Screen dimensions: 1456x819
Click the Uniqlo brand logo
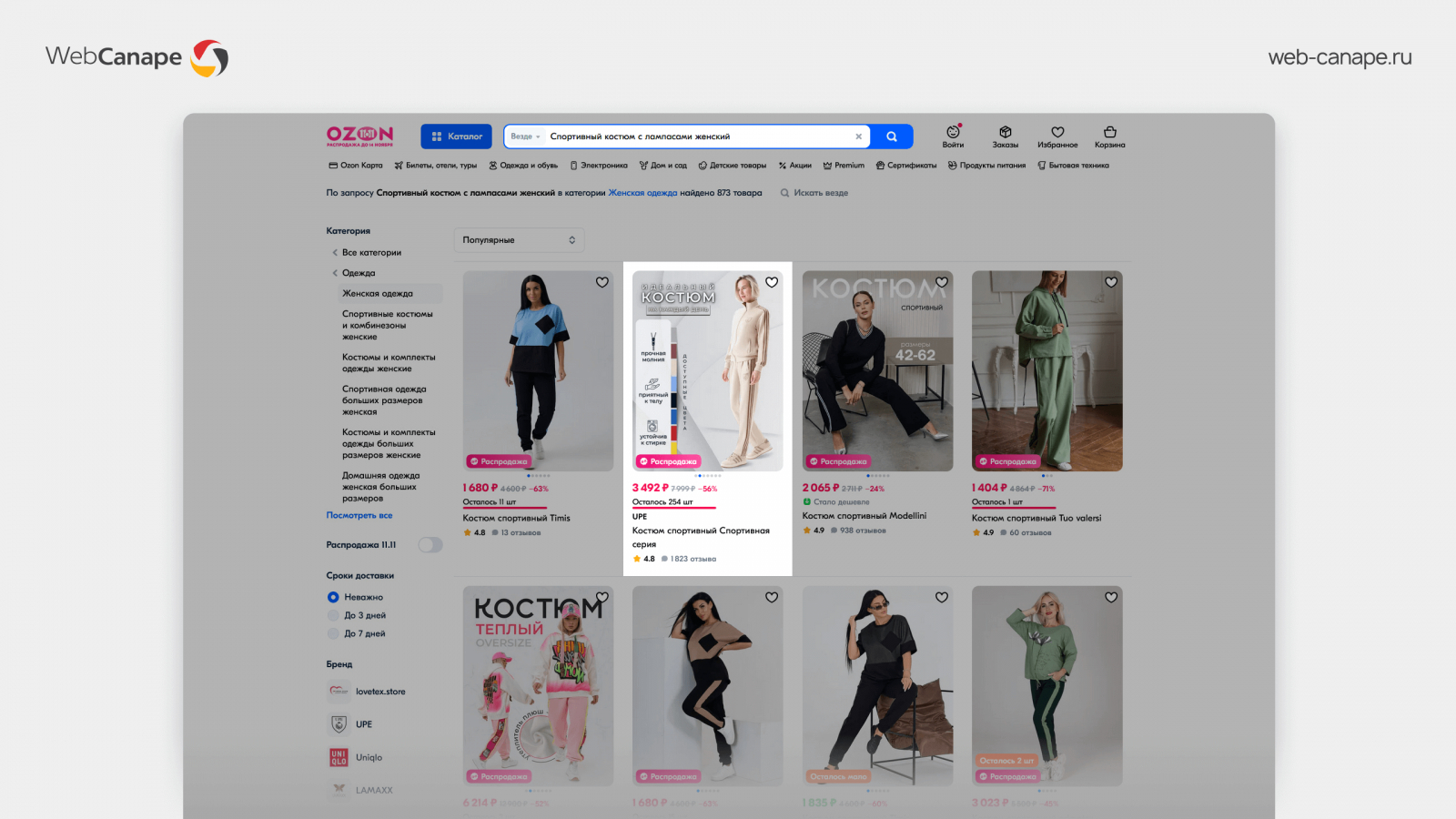point(339,757)
